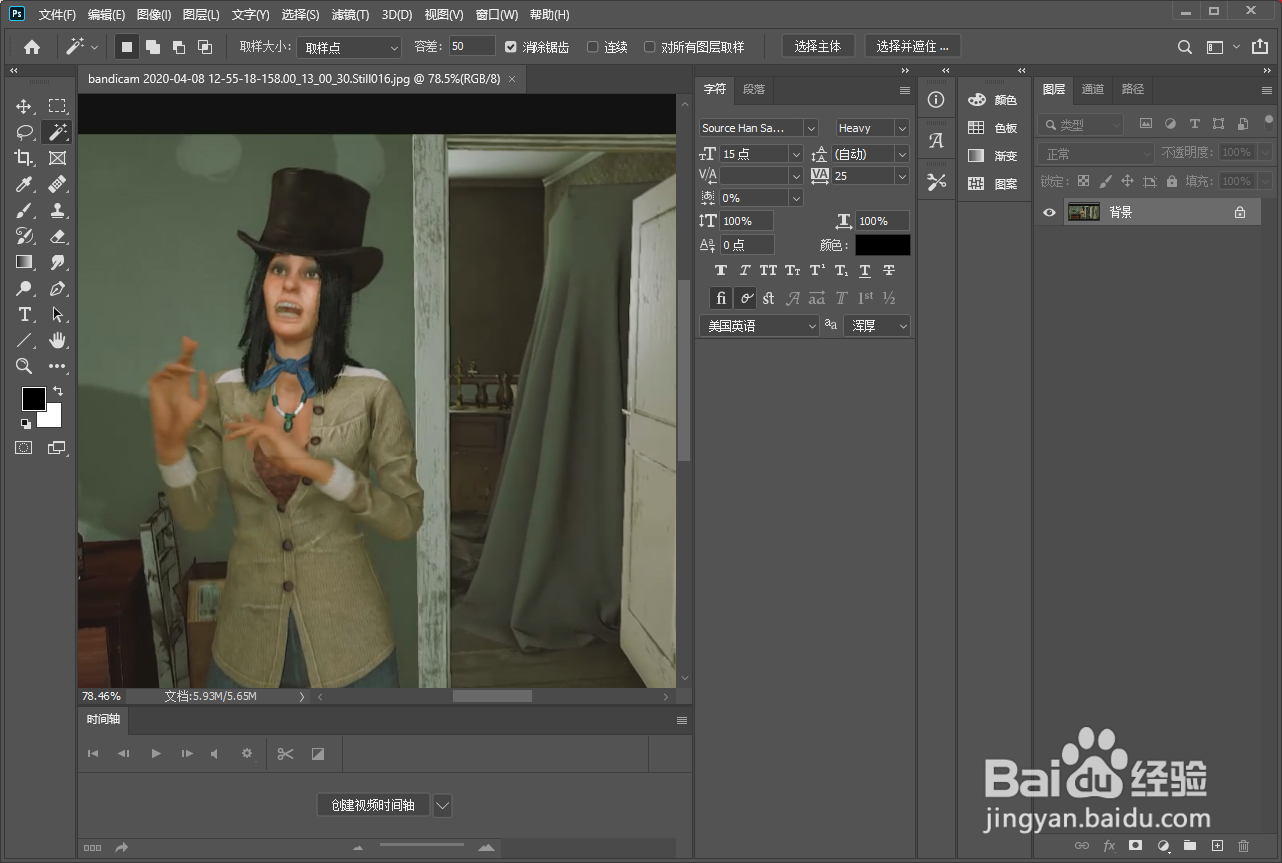Open the 美国英语 language dropdown

[759, 326]
